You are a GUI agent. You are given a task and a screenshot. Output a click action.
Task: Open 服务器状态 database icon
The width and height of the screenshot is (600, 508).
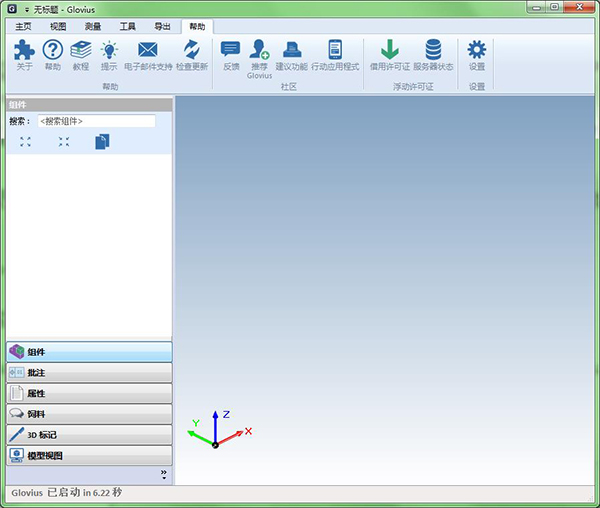(x=433, y=50)
